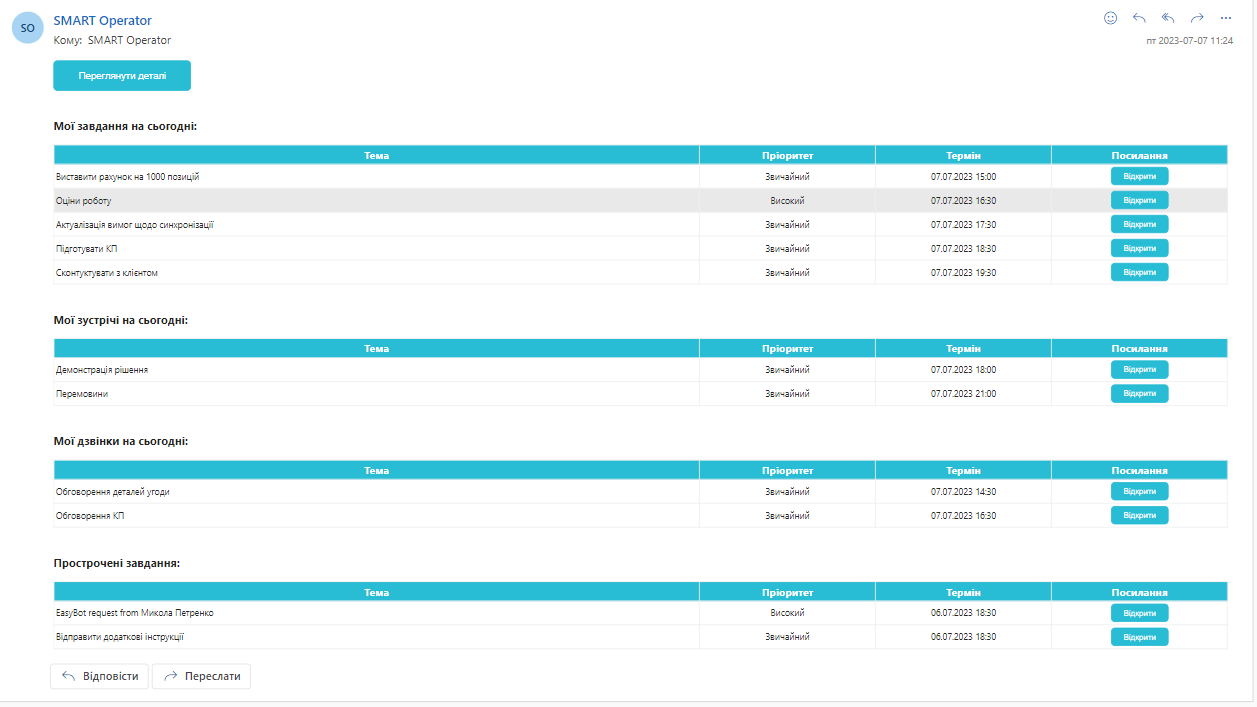
Task: Click Відкрити for 'Обговорення деталей угоди' call
Action: [1139, 491]
